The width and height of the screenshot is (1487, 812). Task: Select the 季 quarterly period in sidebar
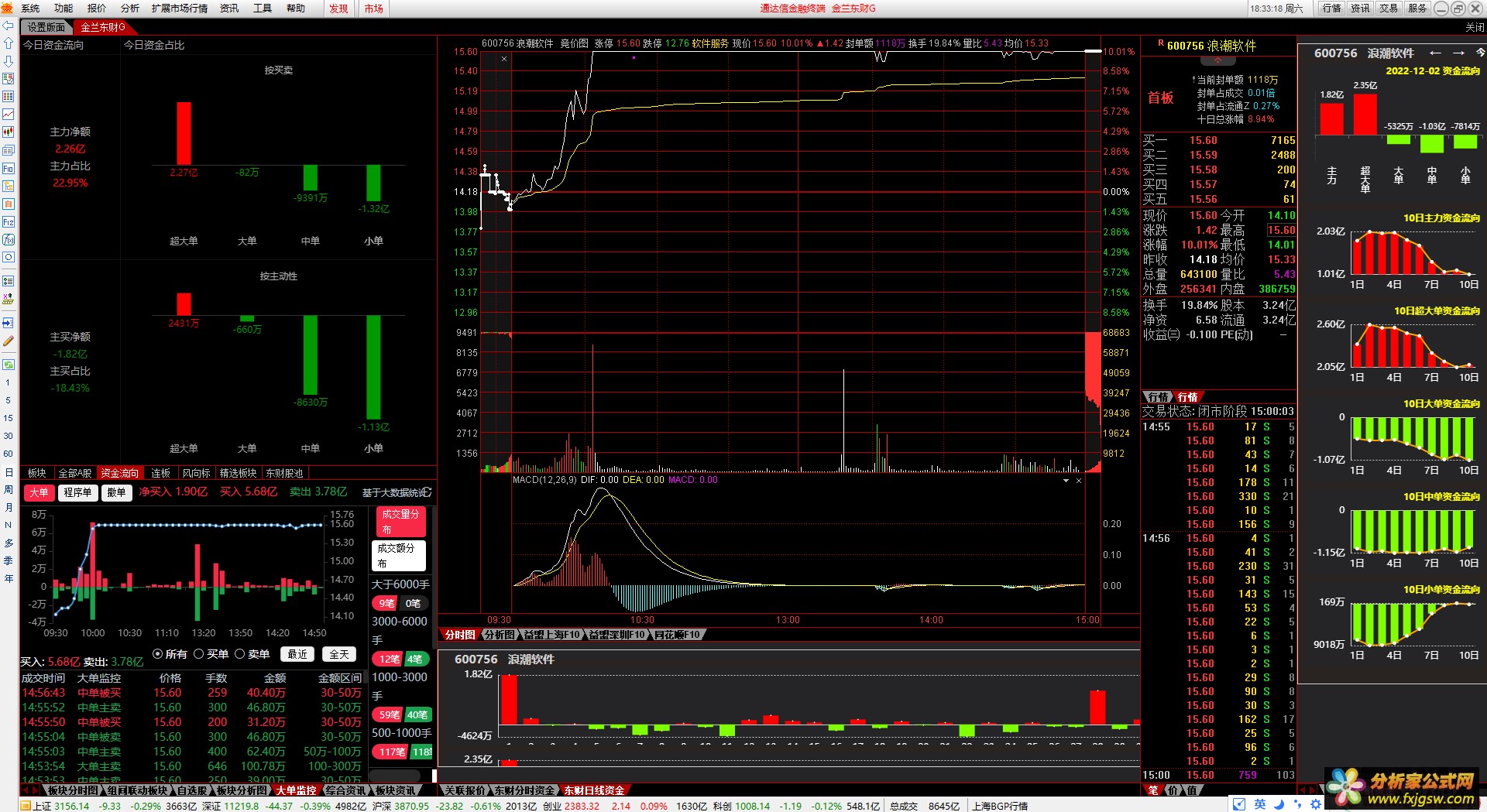tap(9, 560)
